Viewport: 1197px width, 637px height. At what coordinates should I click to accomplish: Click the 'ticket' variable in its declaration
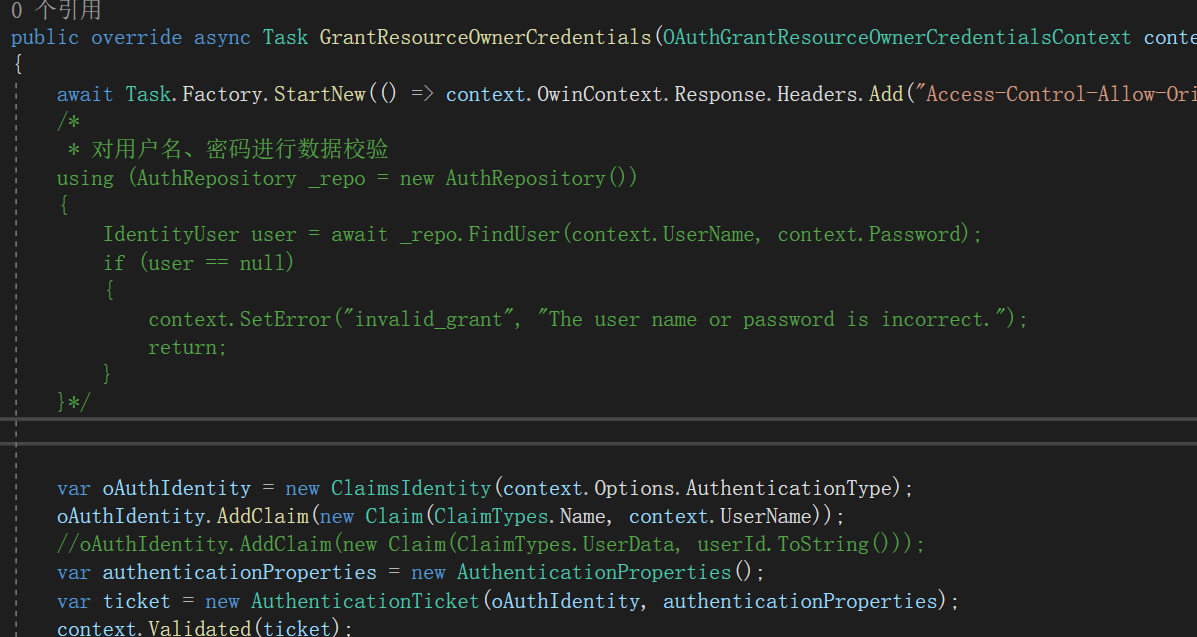[x=137, y=601]
